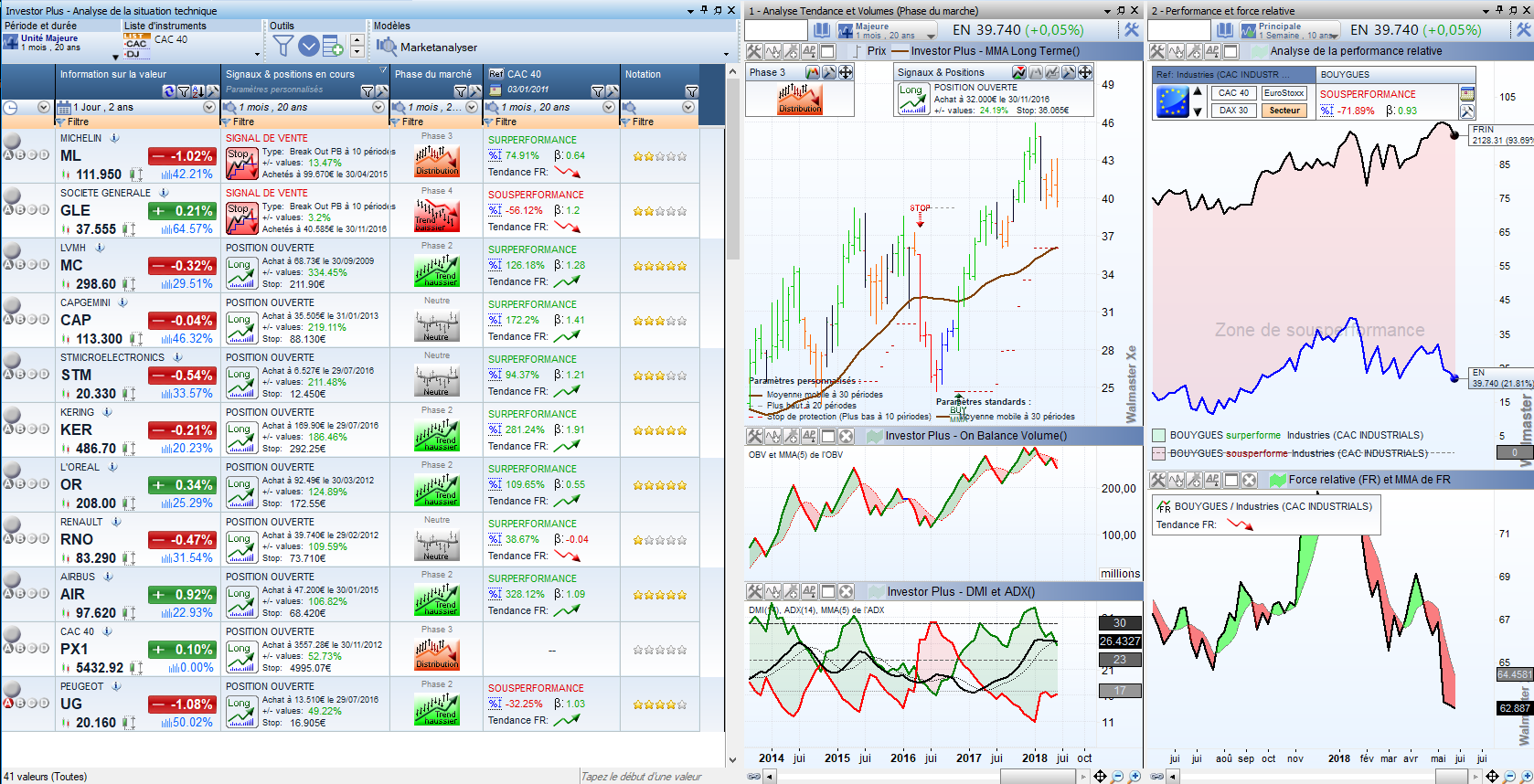
Task: Click horizontal scrollbar thumb under chart 1
Action: tap(1037, 777)
